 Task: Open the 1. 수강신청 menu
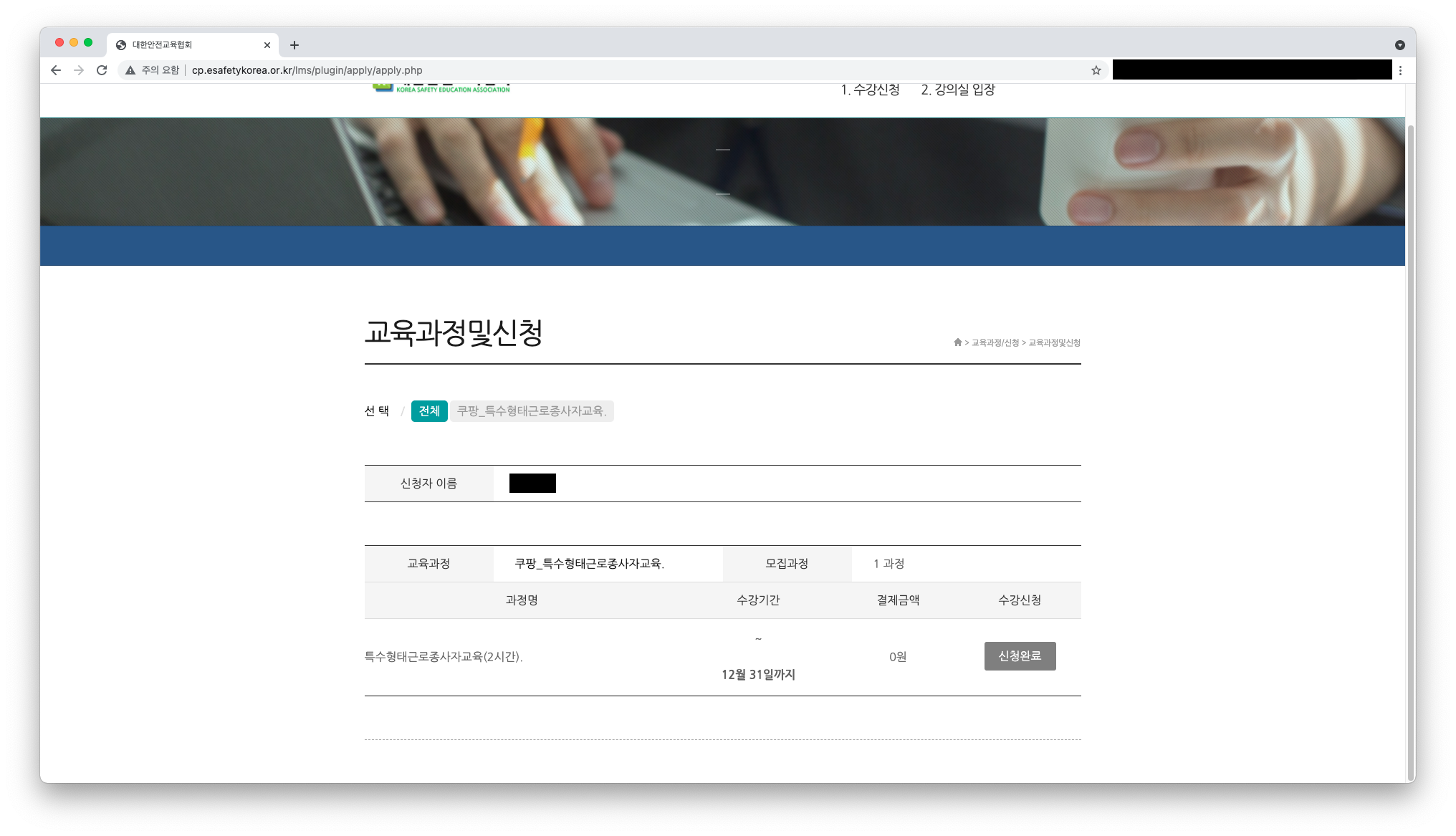point(870,90)
